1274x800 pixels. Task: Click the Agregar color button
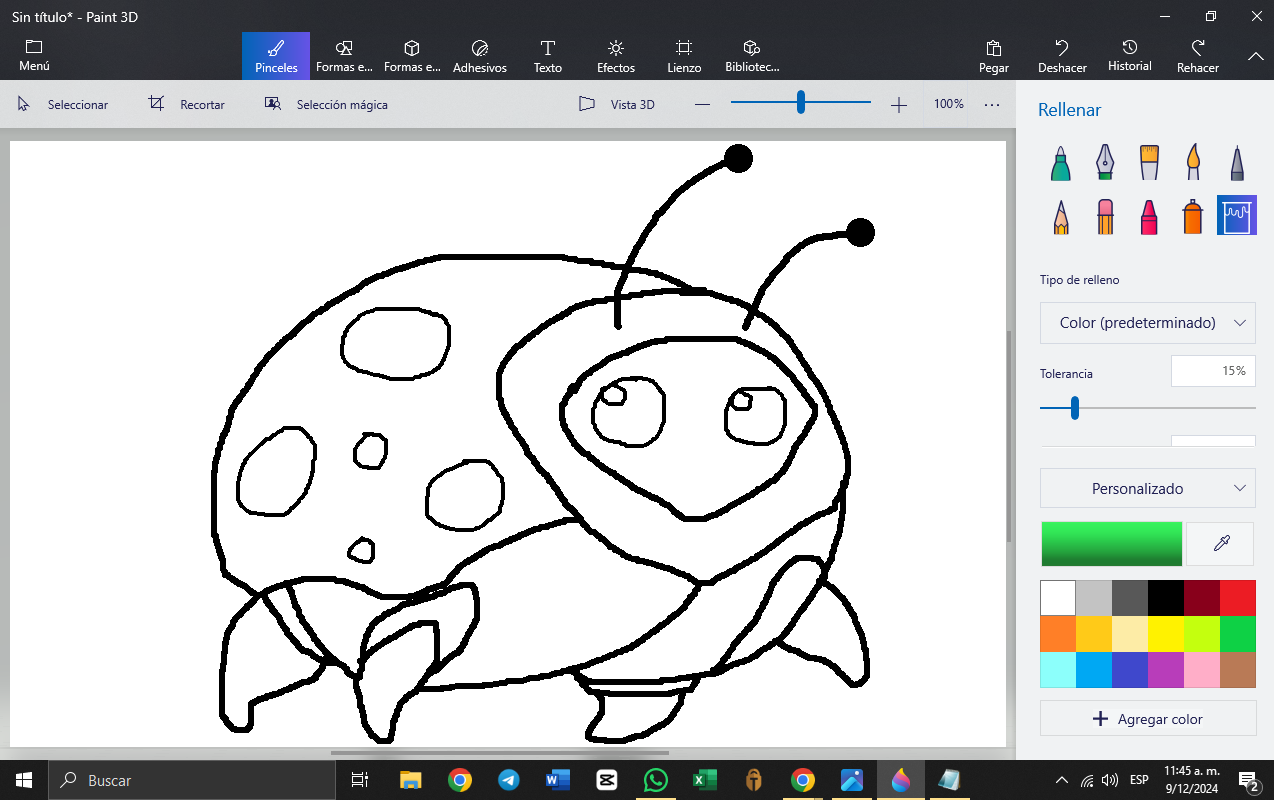(x=1148, y=718)
